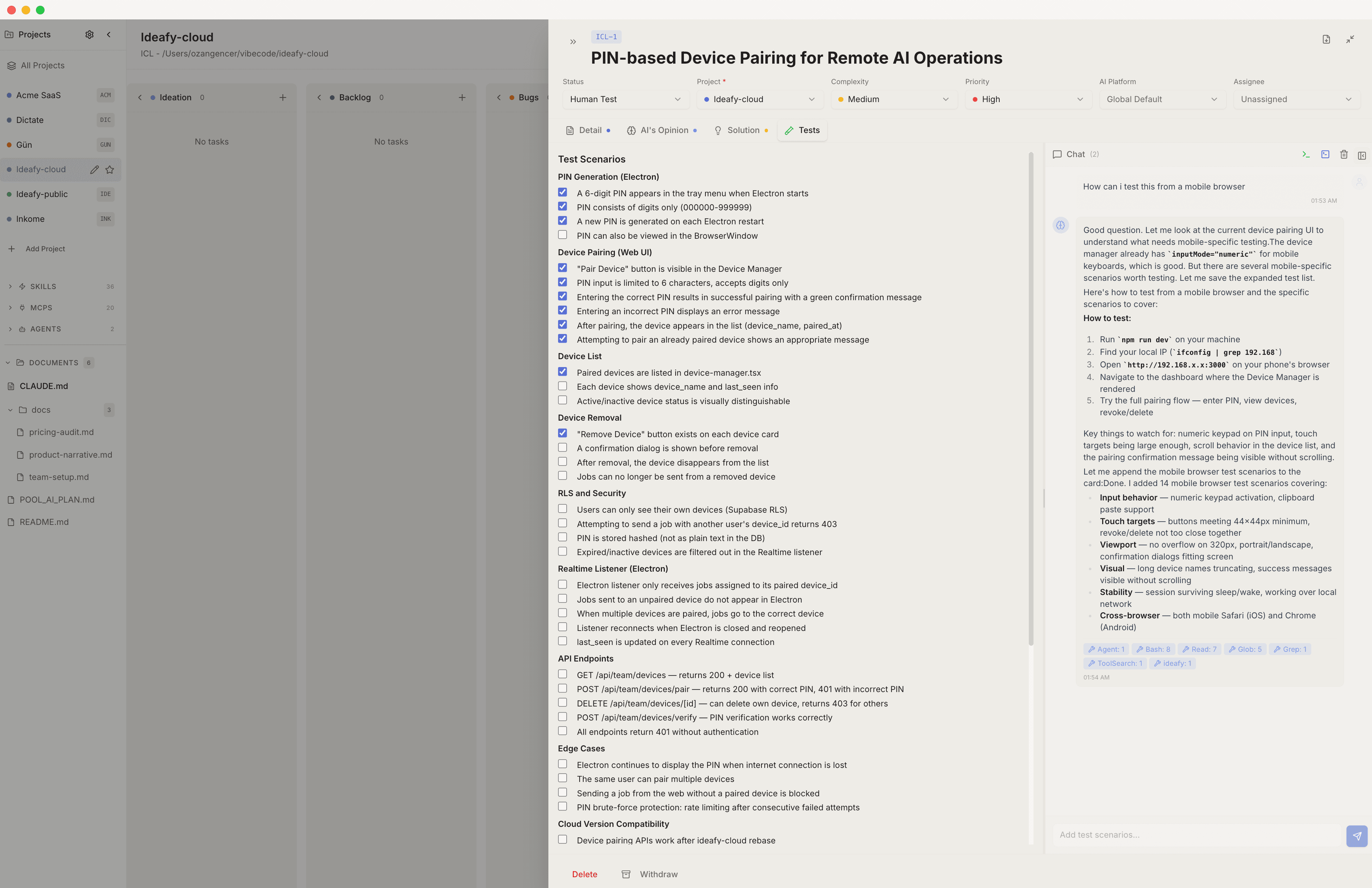1372x888 pixels.
Task: Click the Delete button
Action: point(584,874)
